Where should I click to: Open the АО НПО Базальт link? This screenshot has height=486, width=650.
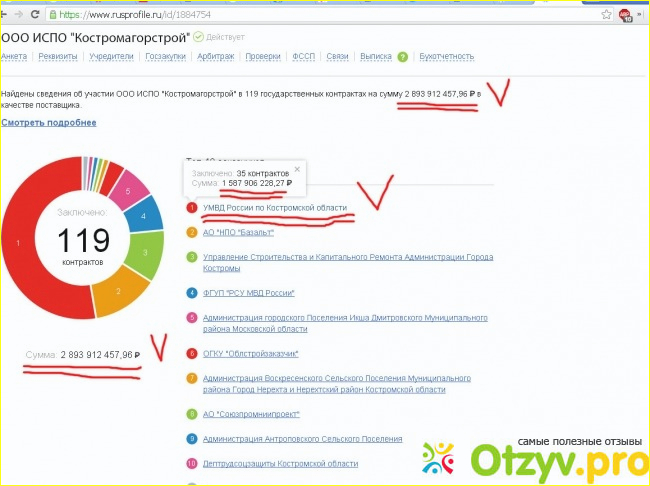tap(237, 232)
